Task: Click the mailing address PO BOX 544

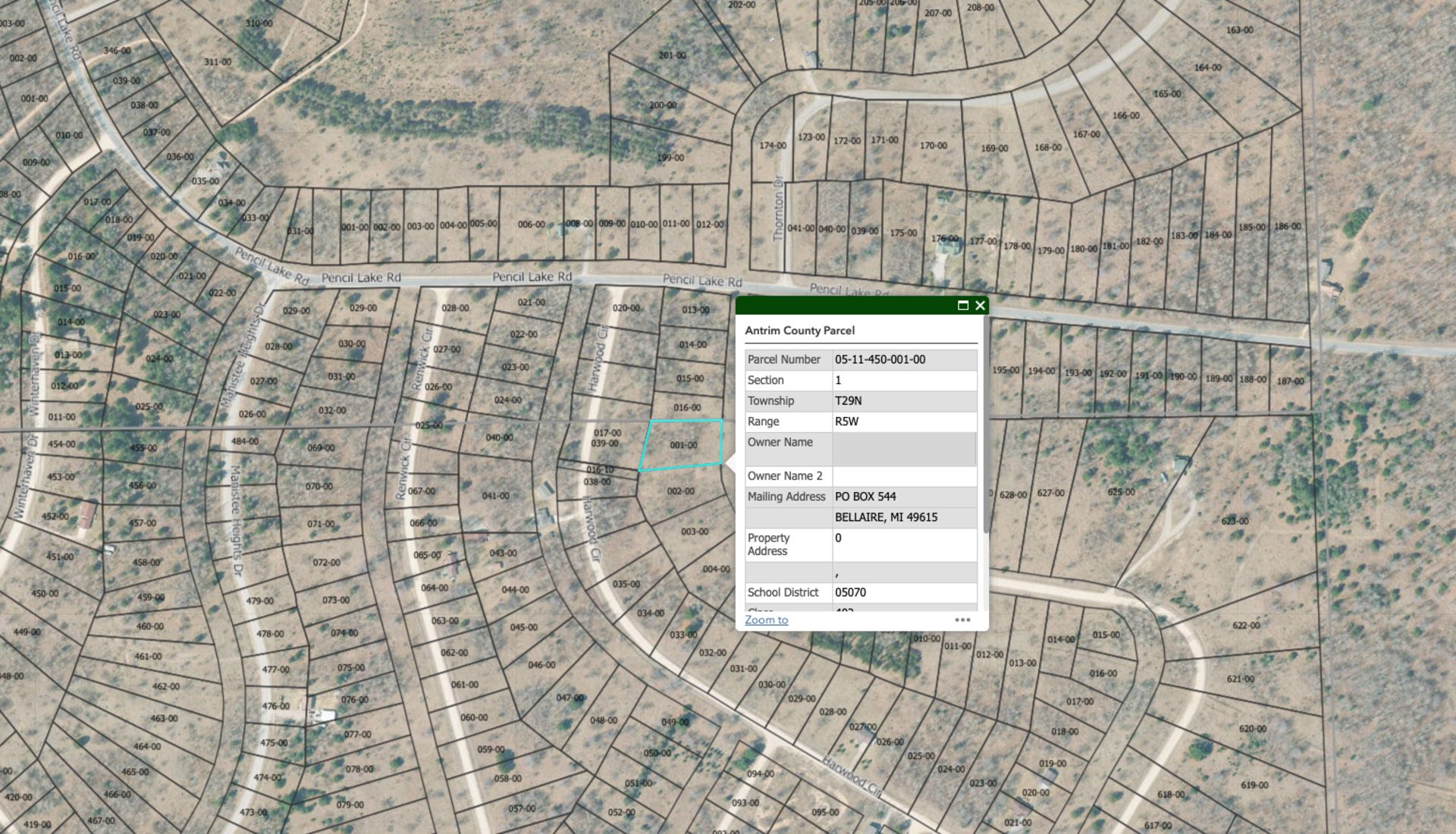Action: [x=865, y=496]
